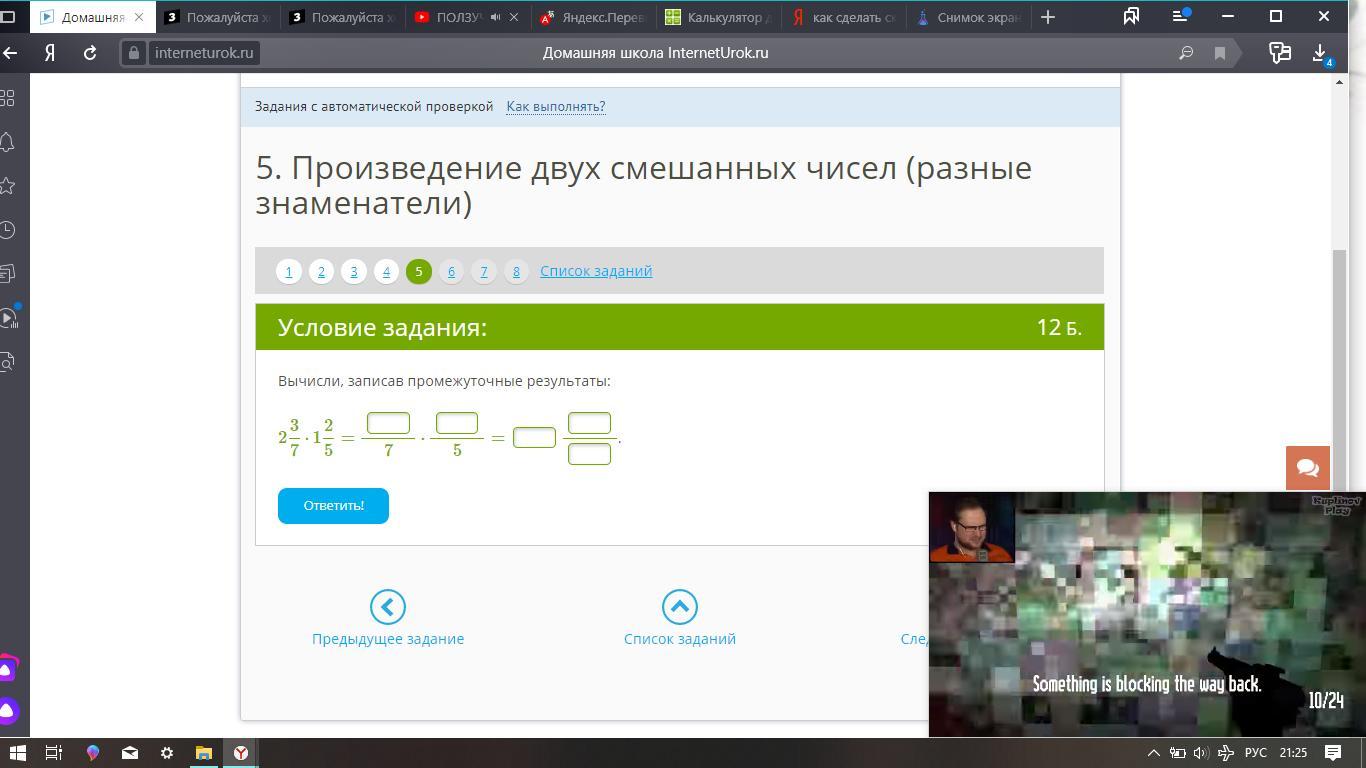
Task: Open the notifications bell in sidebar
Action: [x=8, y=142]
